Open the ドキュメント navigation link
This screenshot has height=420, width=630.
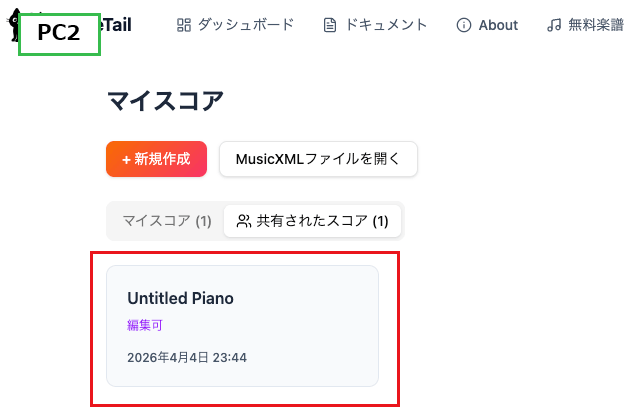(386, 25)
